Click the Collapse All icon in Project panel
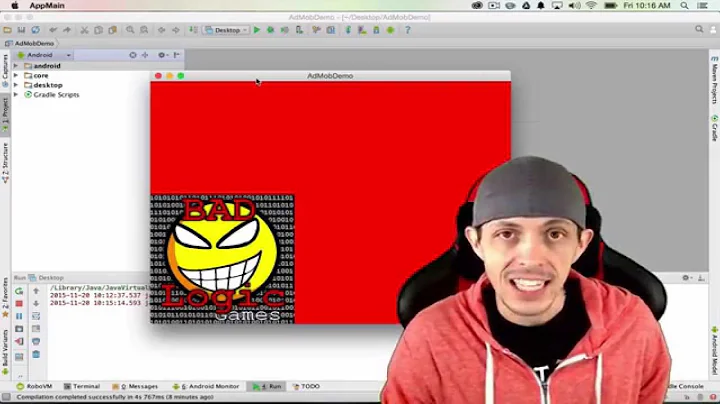720x404 pixels. coord(145,55)
